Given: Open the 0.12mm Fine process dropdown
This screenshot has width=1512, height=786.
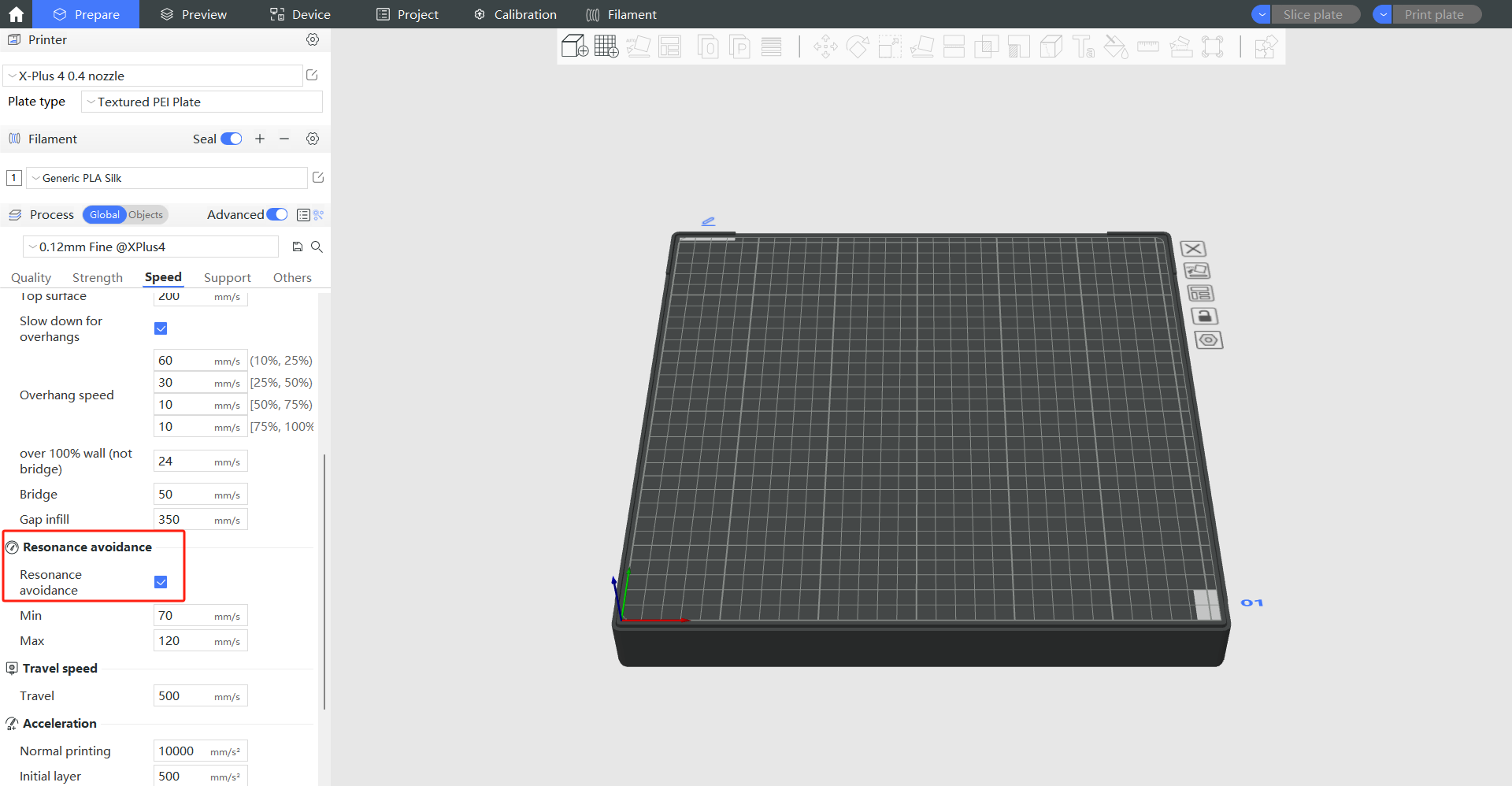Looking at the screenshot, I should point(150,247).
